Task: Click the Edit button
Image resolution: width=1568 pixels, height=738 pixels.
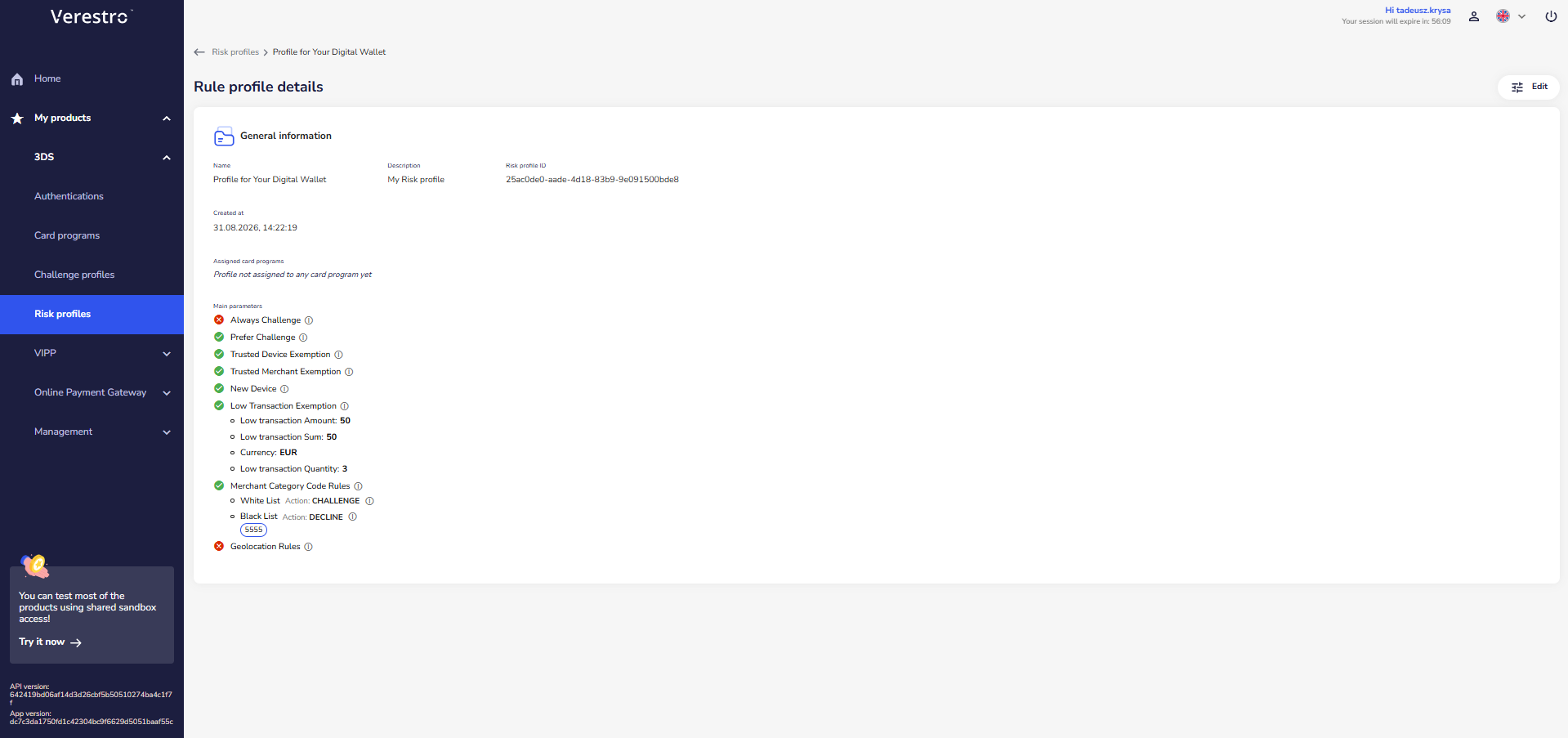Action: click(x=1529, y=87)
